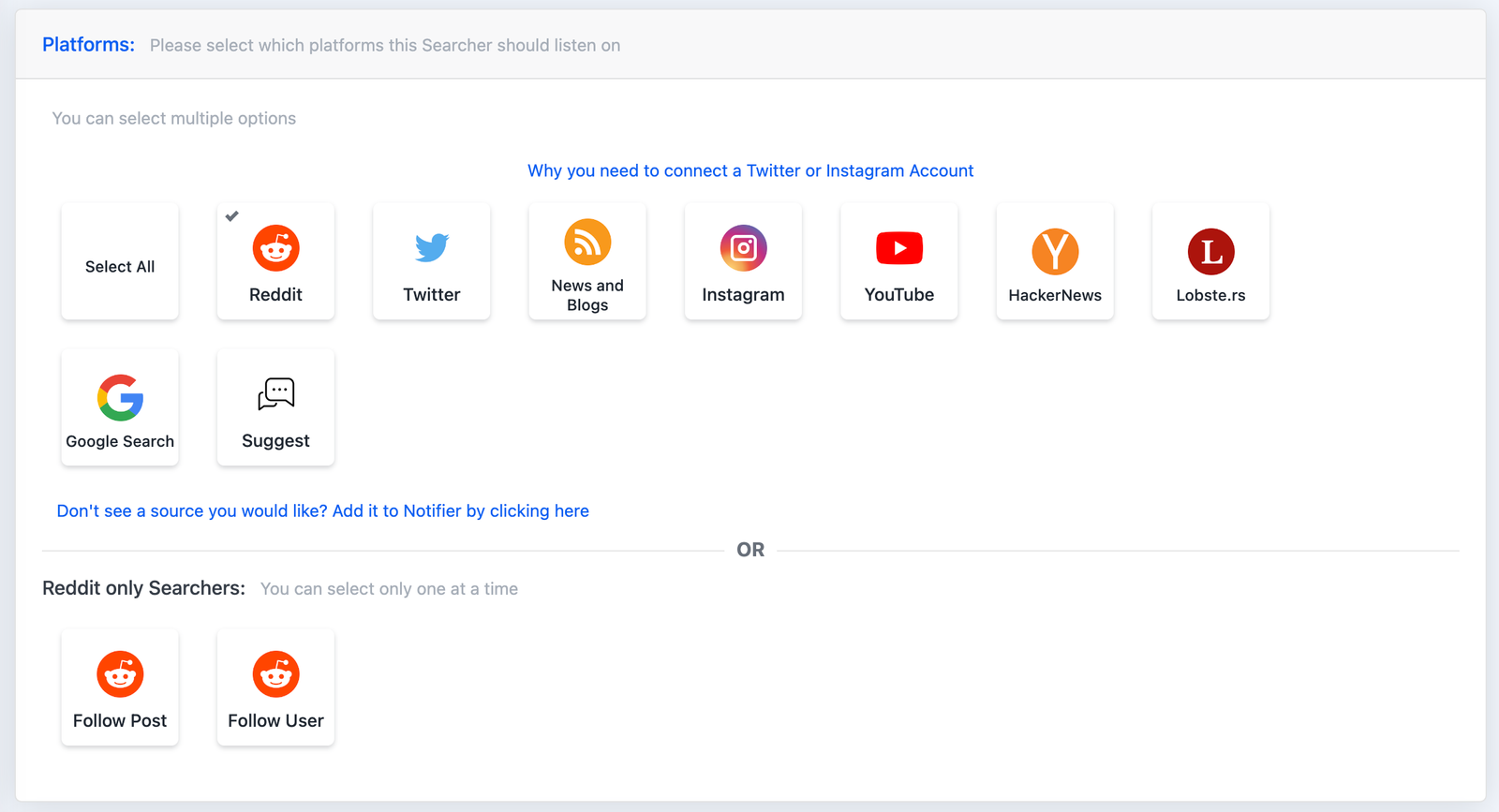Image resolution: width=1499 pixels, height=812 pixels.
Task: Click 'You can select only one at a time'
Action: (x=389, y=589)
